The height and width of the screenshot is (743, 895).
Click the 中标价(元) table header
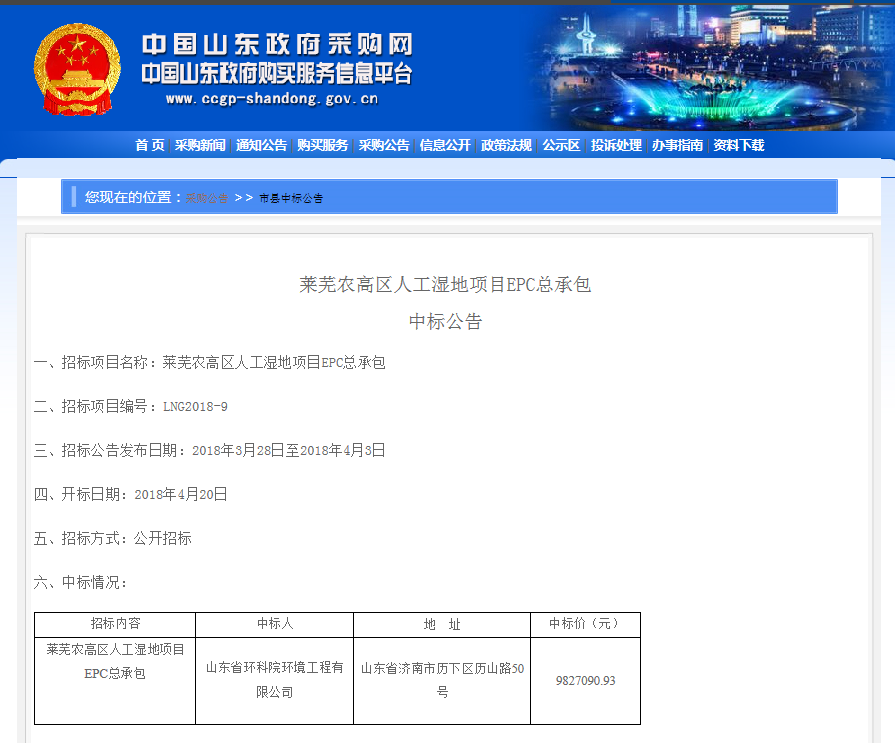click(x=585, y=624)
